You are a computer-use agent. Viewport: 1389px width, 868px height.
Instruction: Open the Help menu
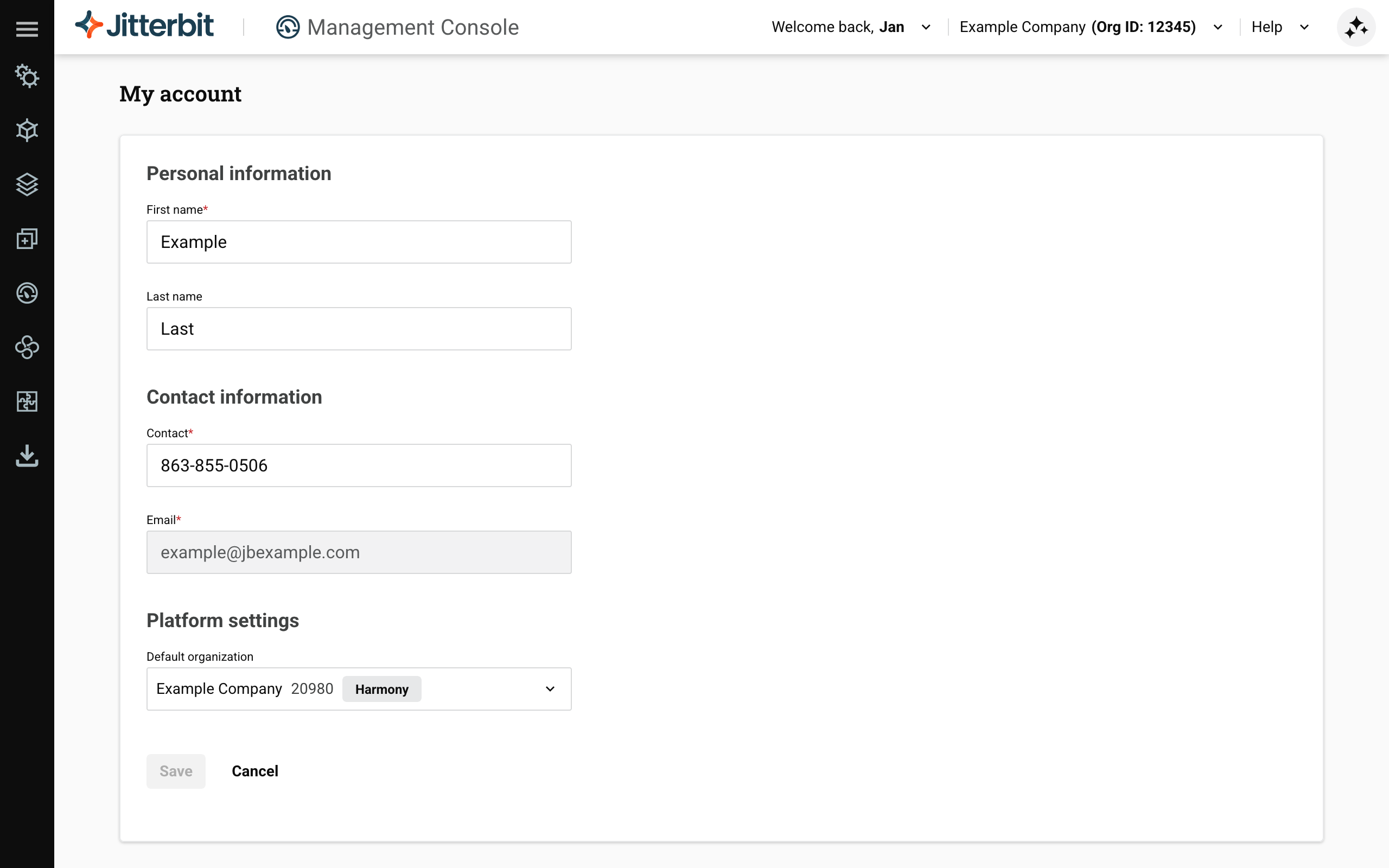click(x=1279, y=27)
